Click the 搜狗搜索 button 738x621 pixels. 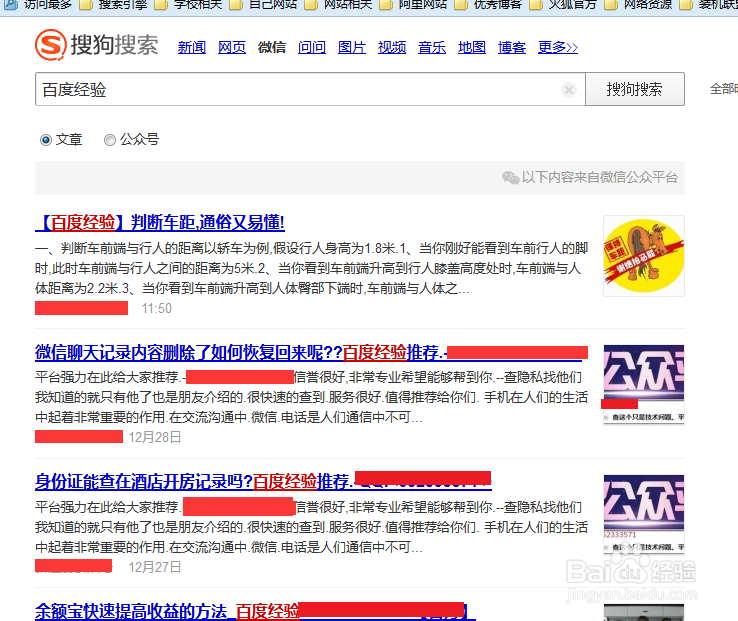(x=634, y=89)
